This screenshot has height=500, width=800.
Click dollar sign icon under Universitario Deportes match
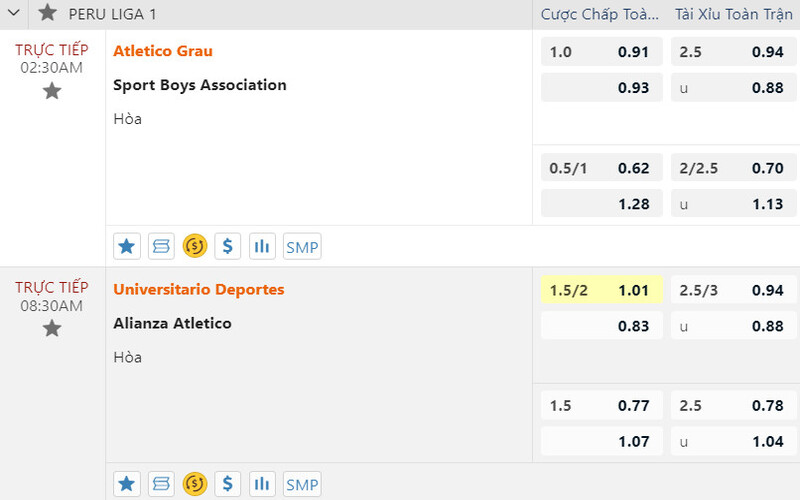pyautogui.click(x=228, y=484)
